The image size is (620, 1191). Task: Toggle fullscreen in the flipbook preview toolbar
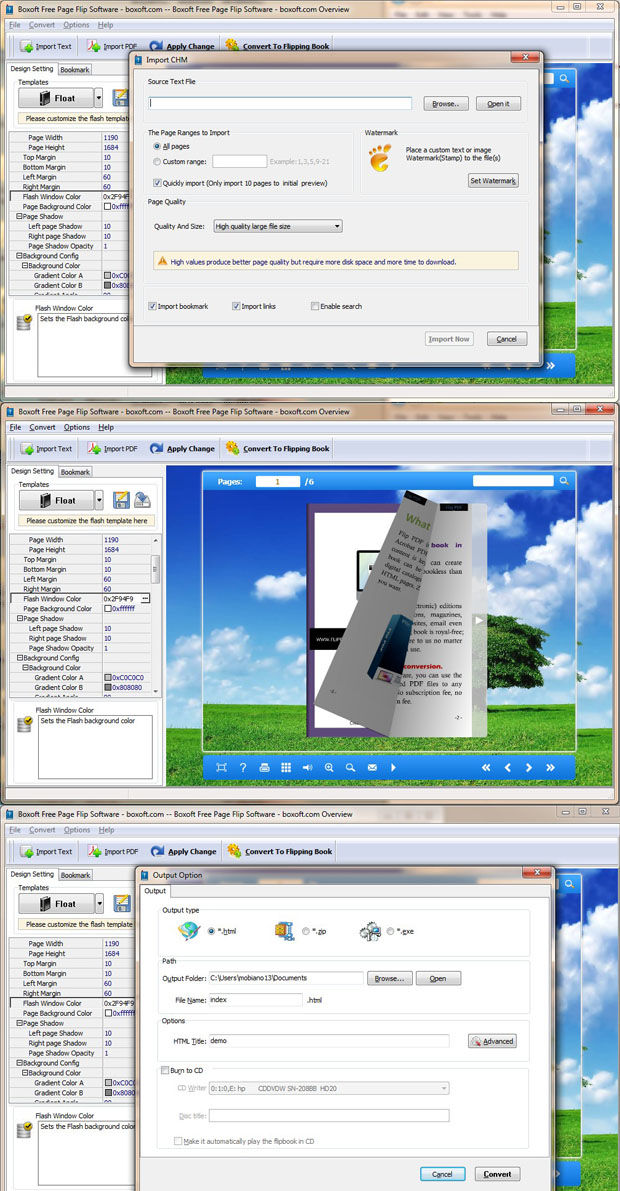coord(221,768)
